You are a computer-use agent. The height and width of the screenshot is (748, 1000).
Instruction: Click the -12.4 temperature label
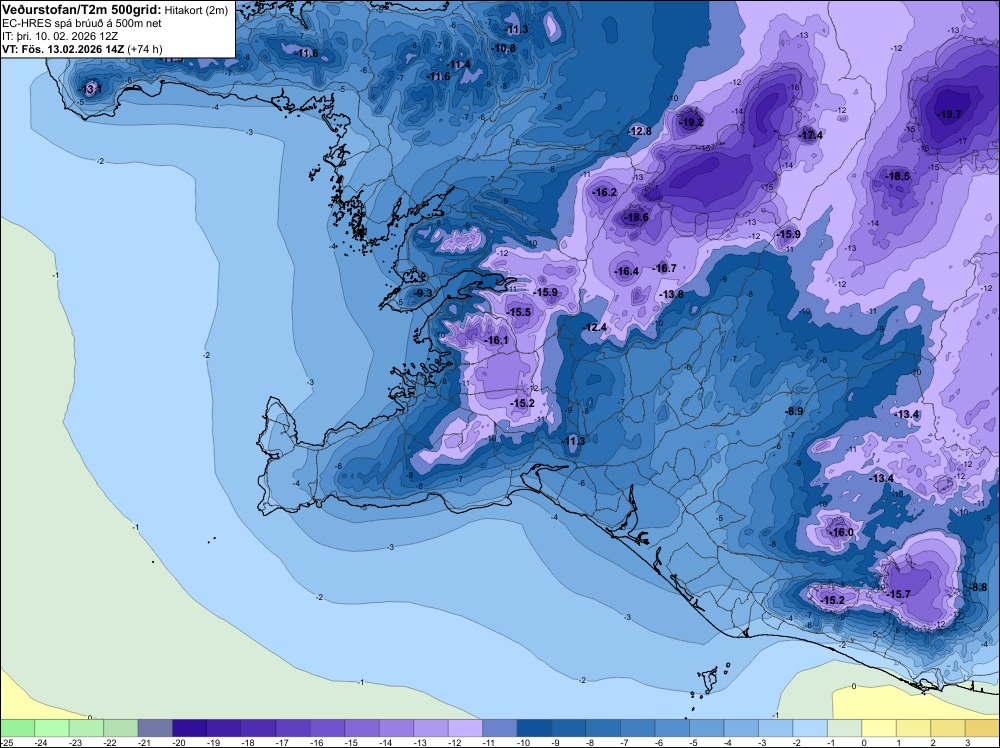595,328
